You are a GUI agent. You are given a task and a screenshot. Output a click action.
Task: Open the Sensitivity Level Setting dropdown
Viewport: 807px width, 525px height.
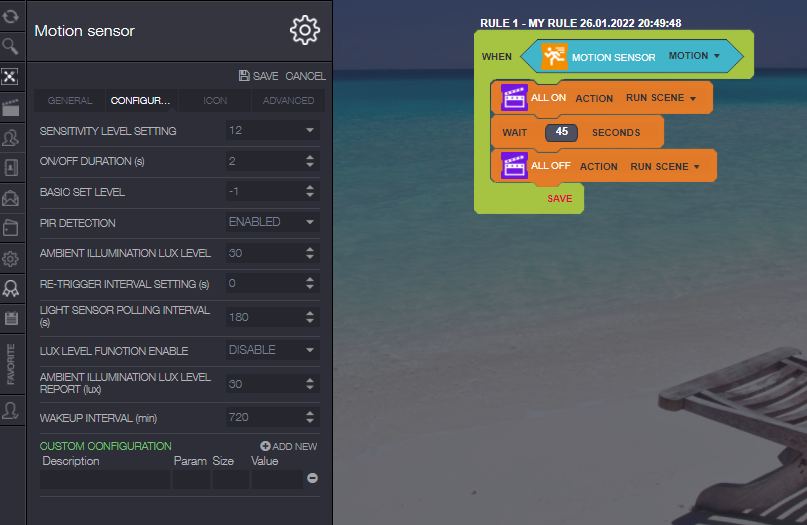click(x=272, y=131)
